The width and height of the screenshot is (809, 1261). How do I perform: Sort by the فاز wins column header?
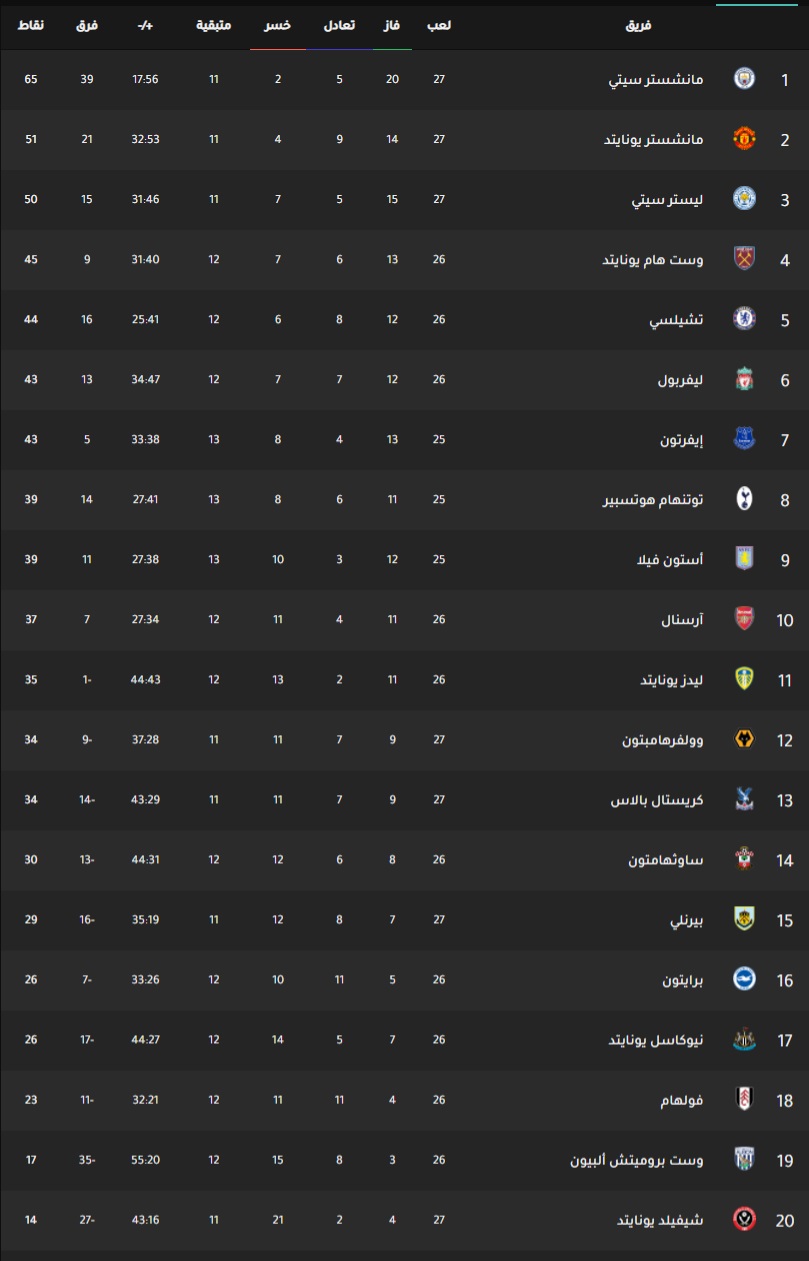392,25
